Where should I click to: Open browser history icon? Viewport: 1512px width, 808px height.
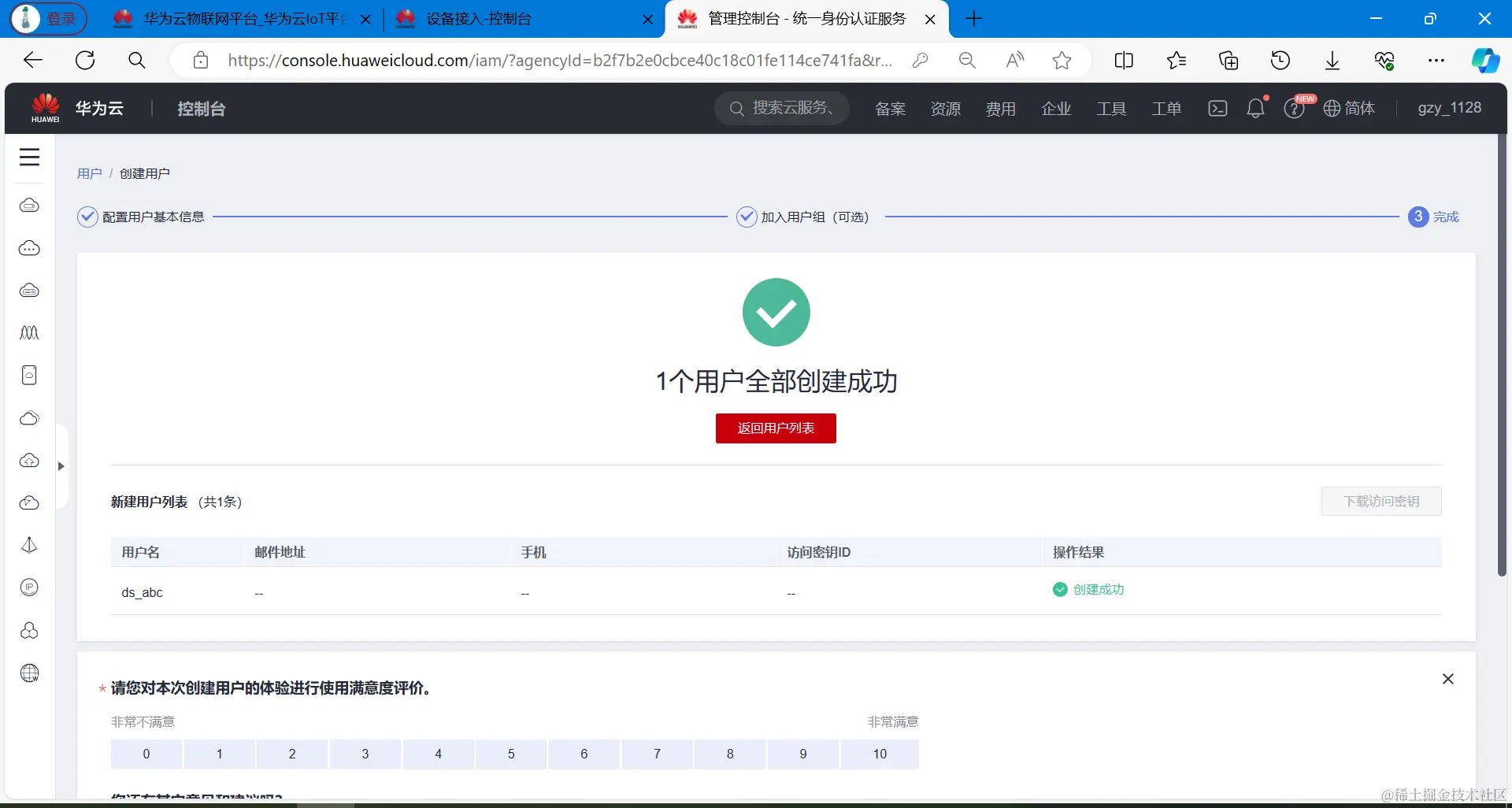coord(1280,60)
